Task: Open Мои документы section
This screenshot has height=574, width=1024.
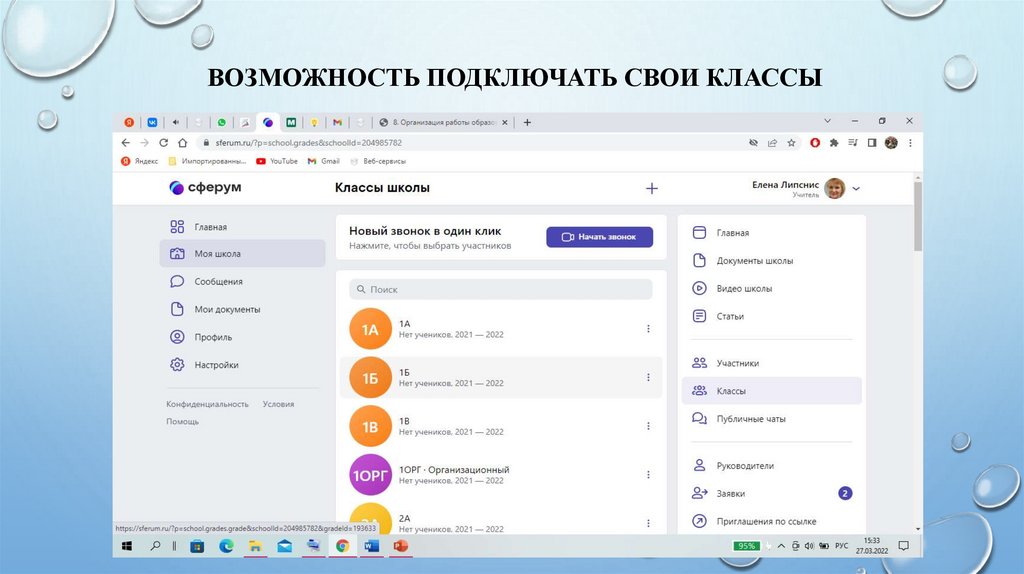Action: click(x=227, y=310)
